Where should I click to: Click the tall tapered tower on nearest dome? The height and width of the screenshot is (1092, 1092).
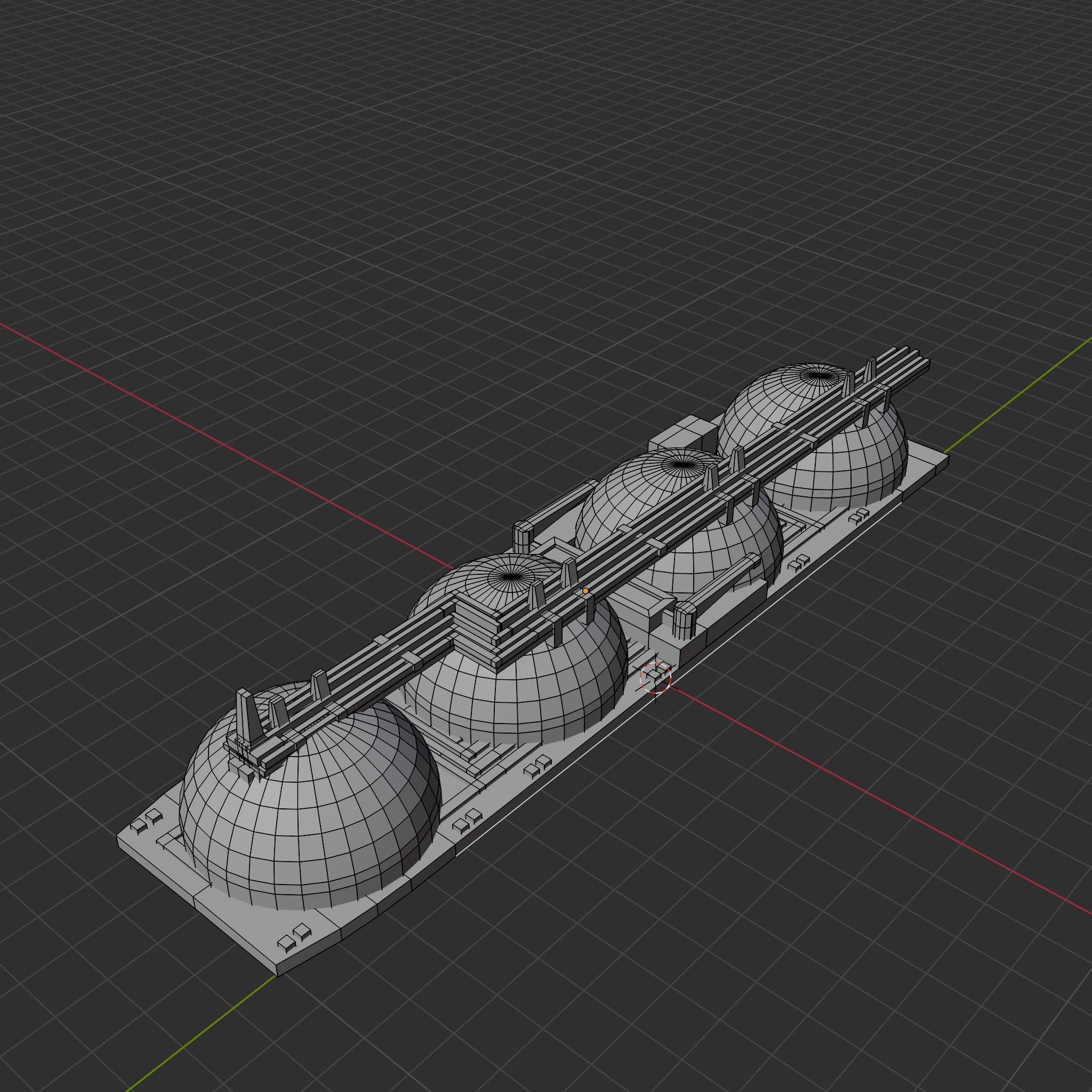click(x=247, y=715)
